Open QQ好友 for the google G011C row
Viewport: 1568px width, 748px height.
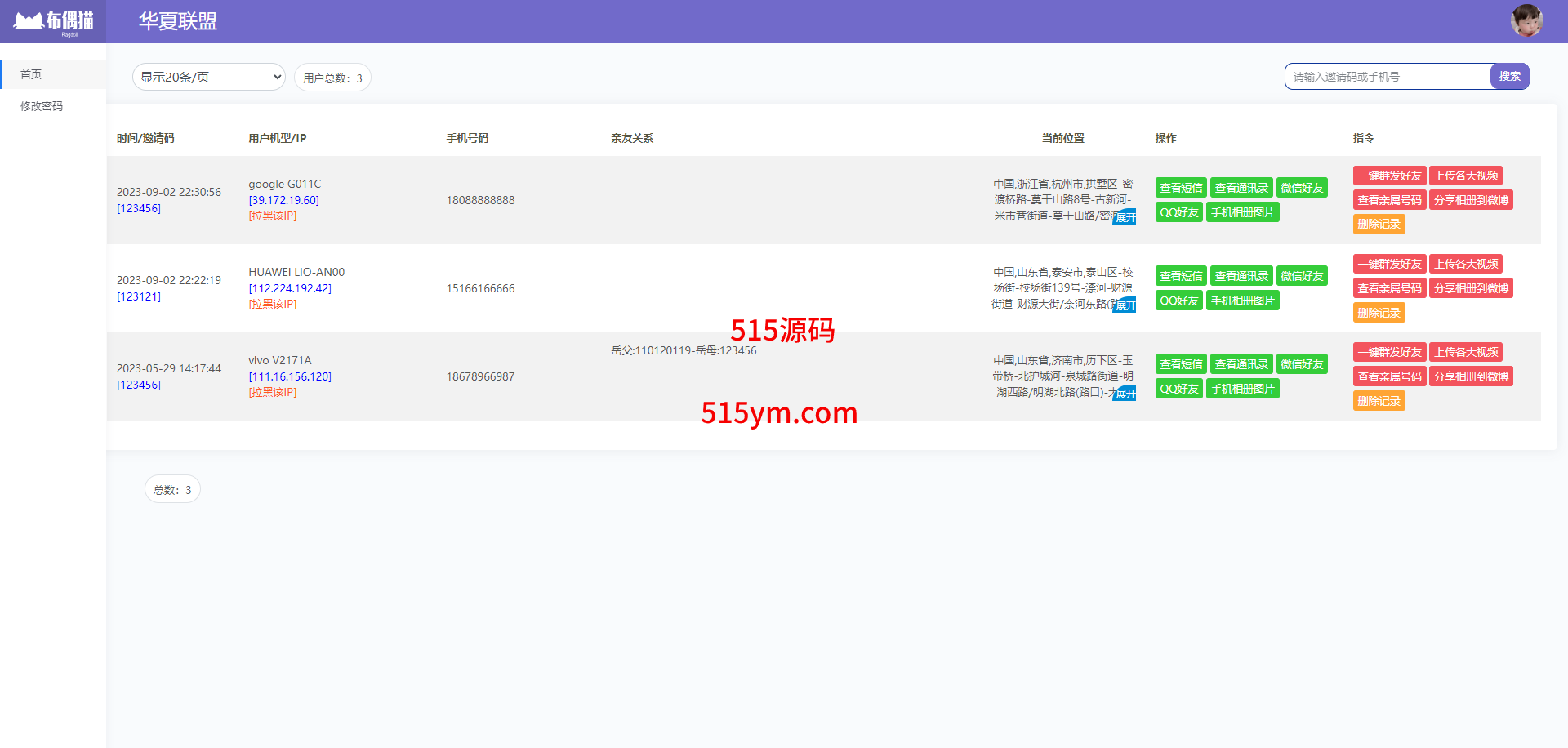click(1178, 212)
